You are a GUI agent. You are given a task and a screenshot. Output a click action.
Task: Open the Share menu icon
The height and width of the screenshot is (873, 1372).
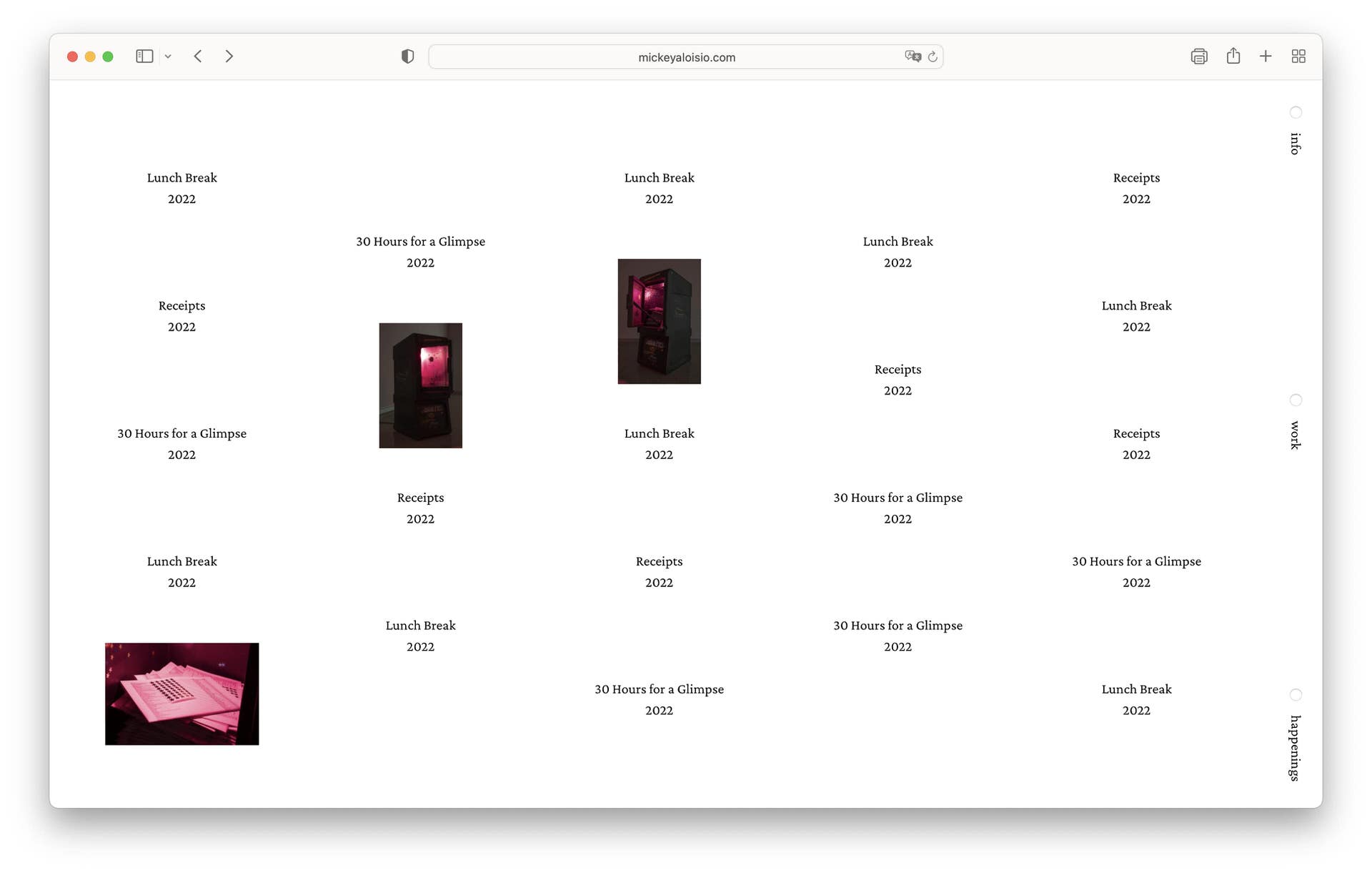coord(1233,56)
